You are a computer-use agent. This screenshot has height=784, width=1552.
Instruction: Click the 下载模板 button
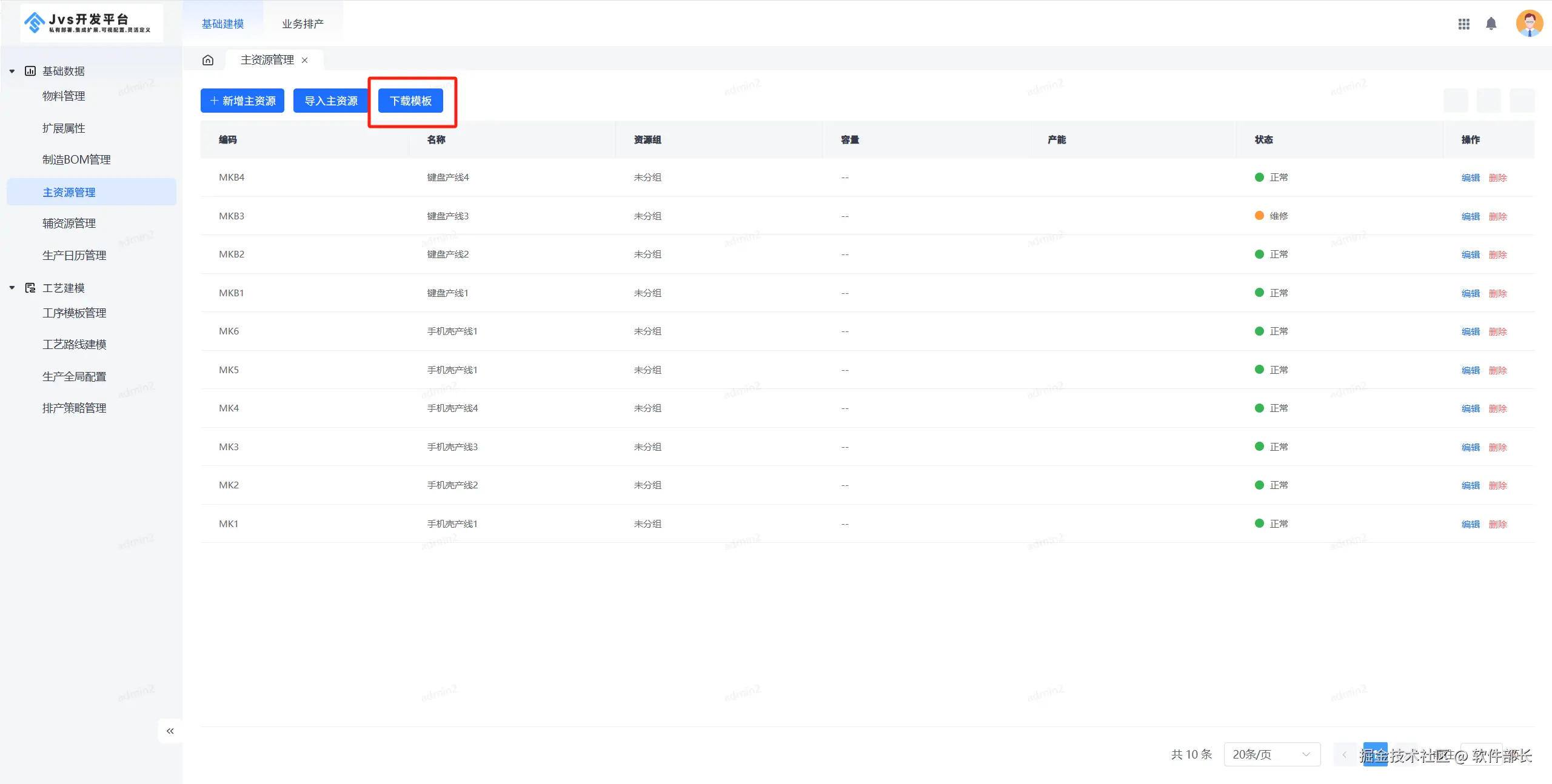click(410, 101)
